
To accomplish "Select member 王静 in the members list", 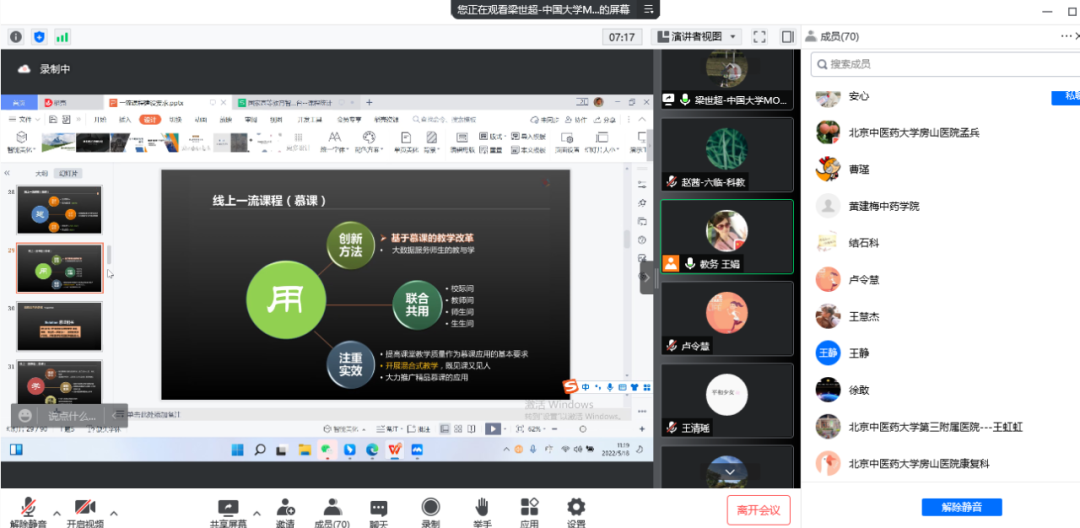I will pyautogui.click(x=858, y=352).
